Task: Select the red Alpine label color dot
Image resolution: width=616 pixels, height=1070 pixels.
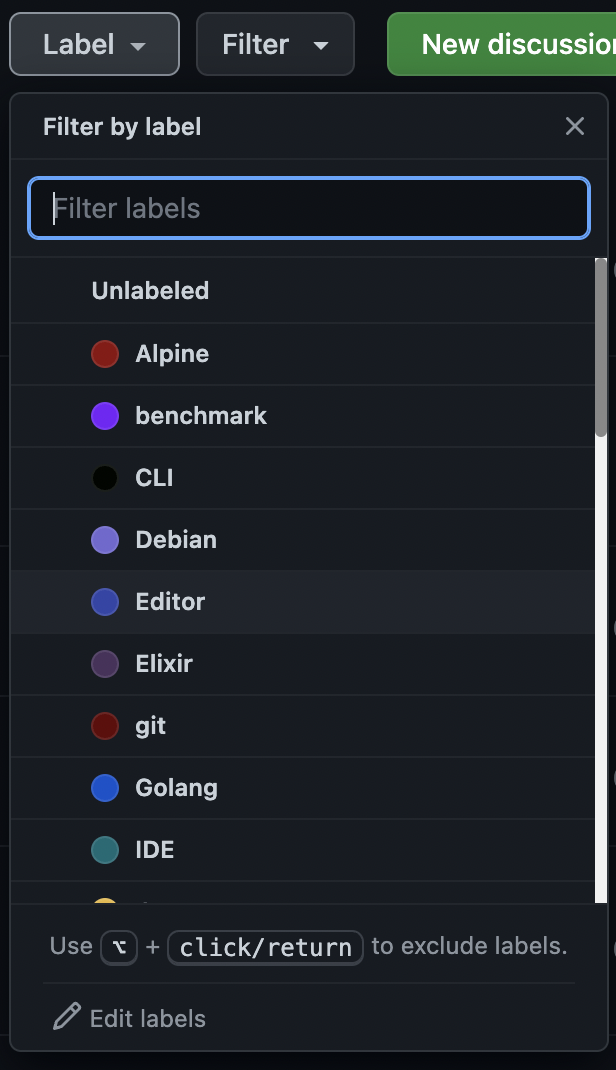Action: click(x=105, y=354)
